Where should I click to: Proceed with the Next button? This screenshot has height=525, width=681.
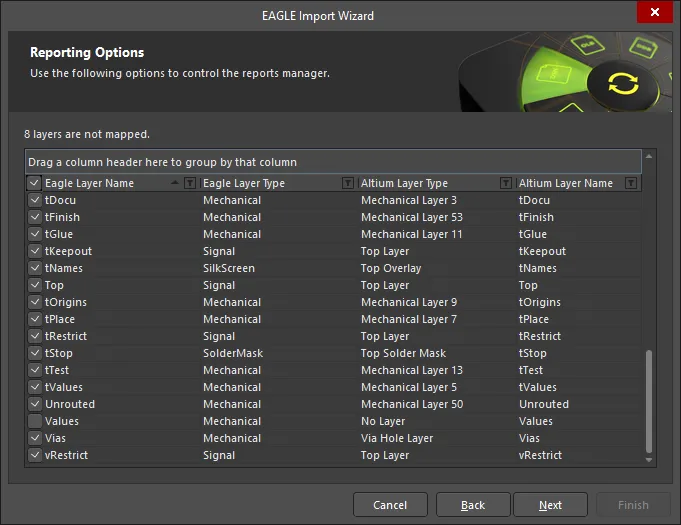tap(550, 505)
